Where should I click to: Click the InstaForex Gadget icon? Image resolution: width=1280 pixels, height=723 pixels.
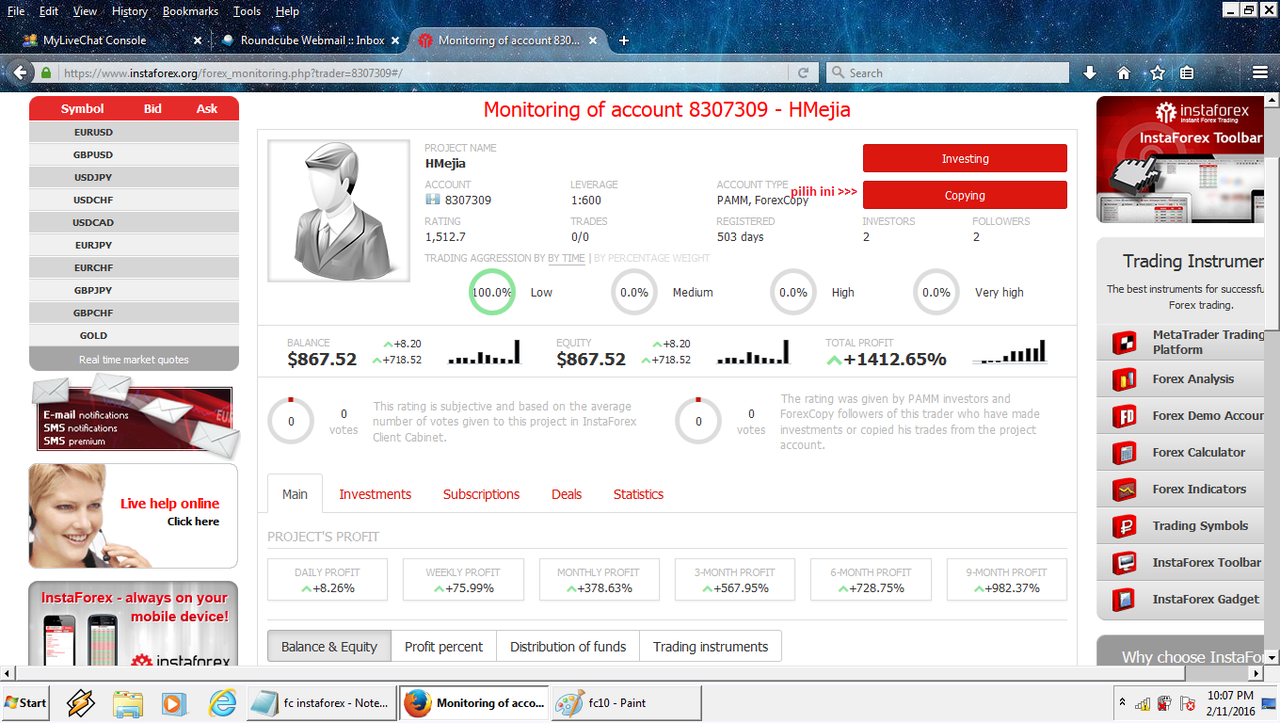click(x=1124, y=599)
